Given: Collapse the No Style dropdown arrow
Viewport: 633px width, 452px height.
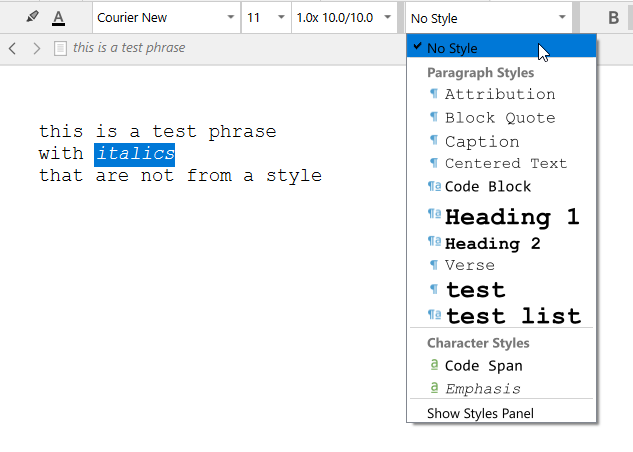Looking at the screenshot, I should (562, 17).
